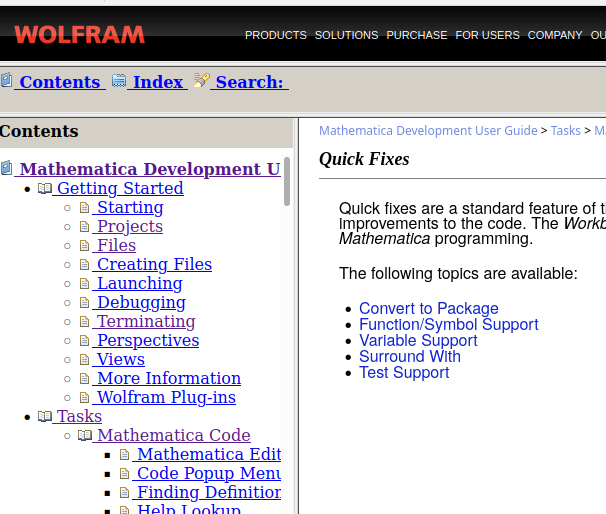Click the Contents book icon in toolbar
The width and height of the screenshot is (606, 514).
(7, 80)
